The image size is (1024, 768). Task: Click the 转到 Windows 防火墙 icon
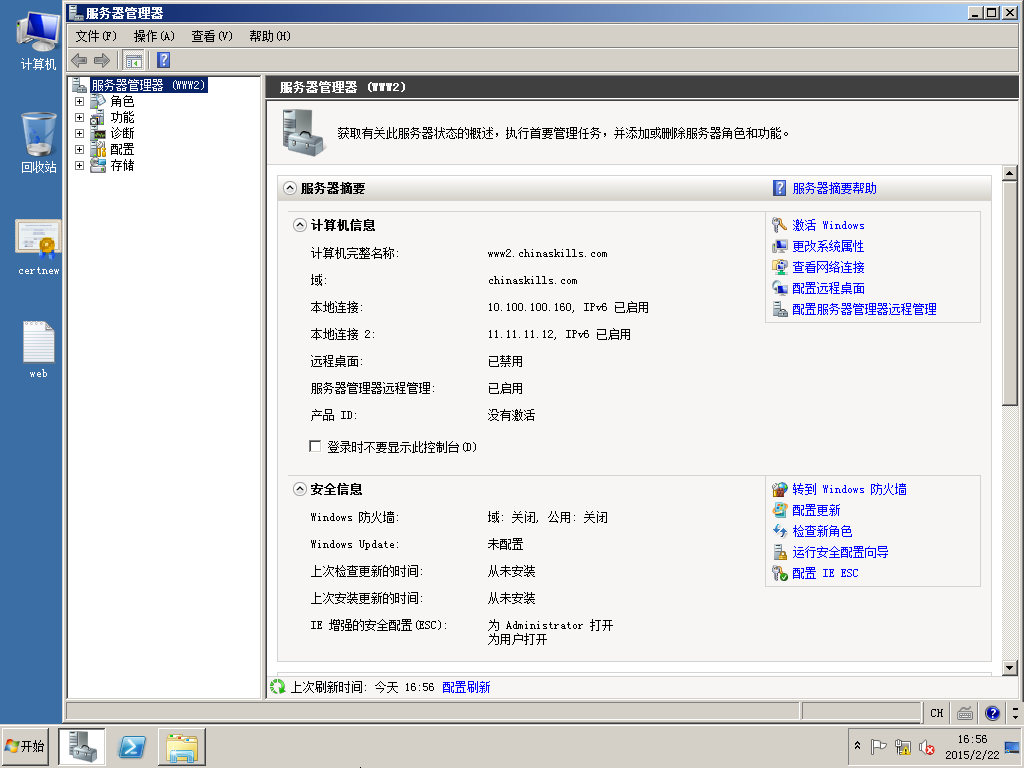pos(779,489)
